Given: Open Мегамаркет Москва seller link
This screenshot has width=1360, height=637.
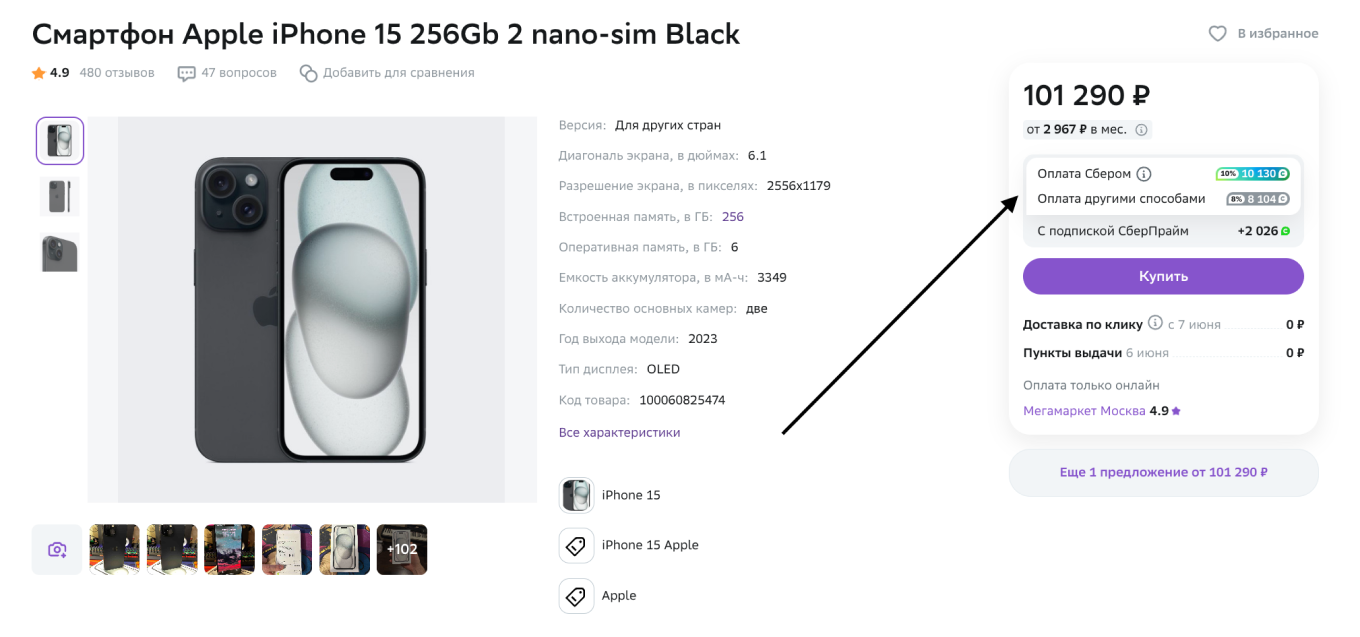Looking at the screenshot, I should [x=1085, y=411].
